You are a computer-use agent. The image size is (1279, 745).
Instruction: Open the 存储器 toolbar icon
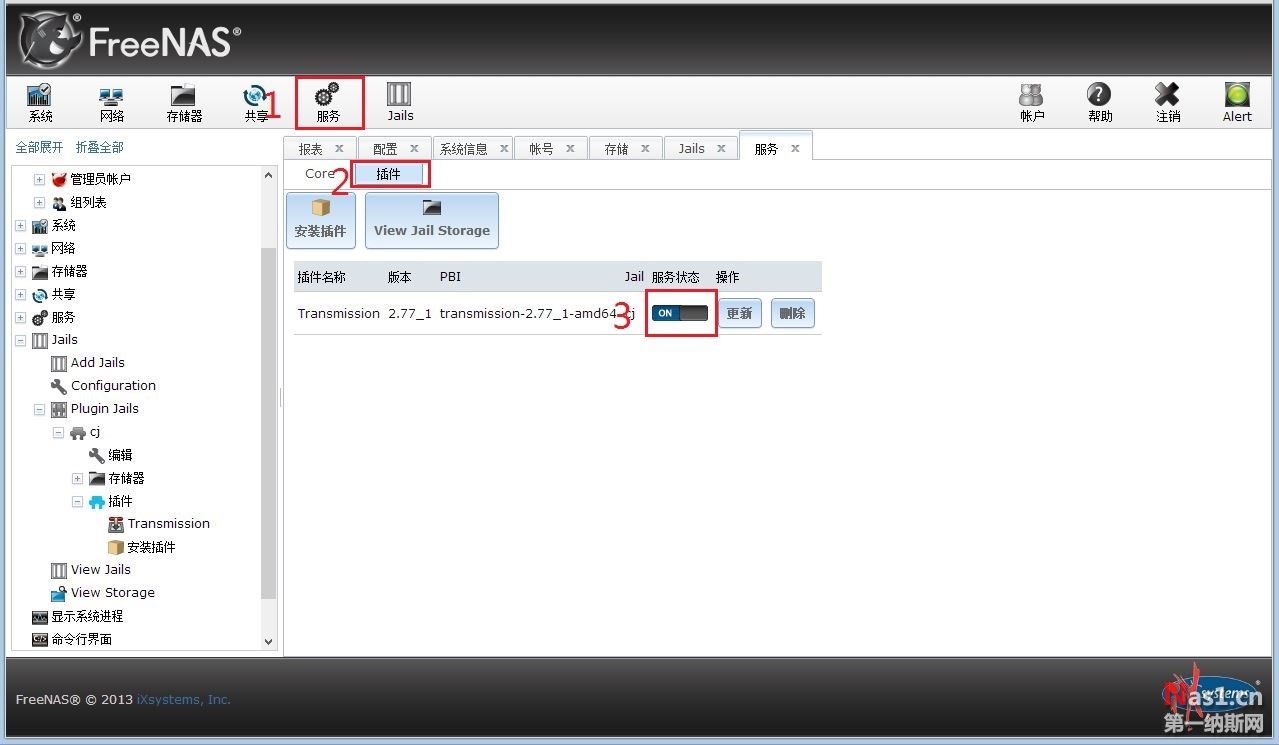184,102
